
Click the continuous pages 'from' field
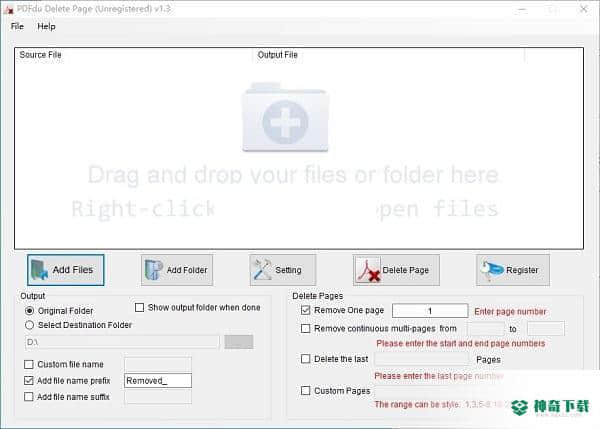coord(486,329)
